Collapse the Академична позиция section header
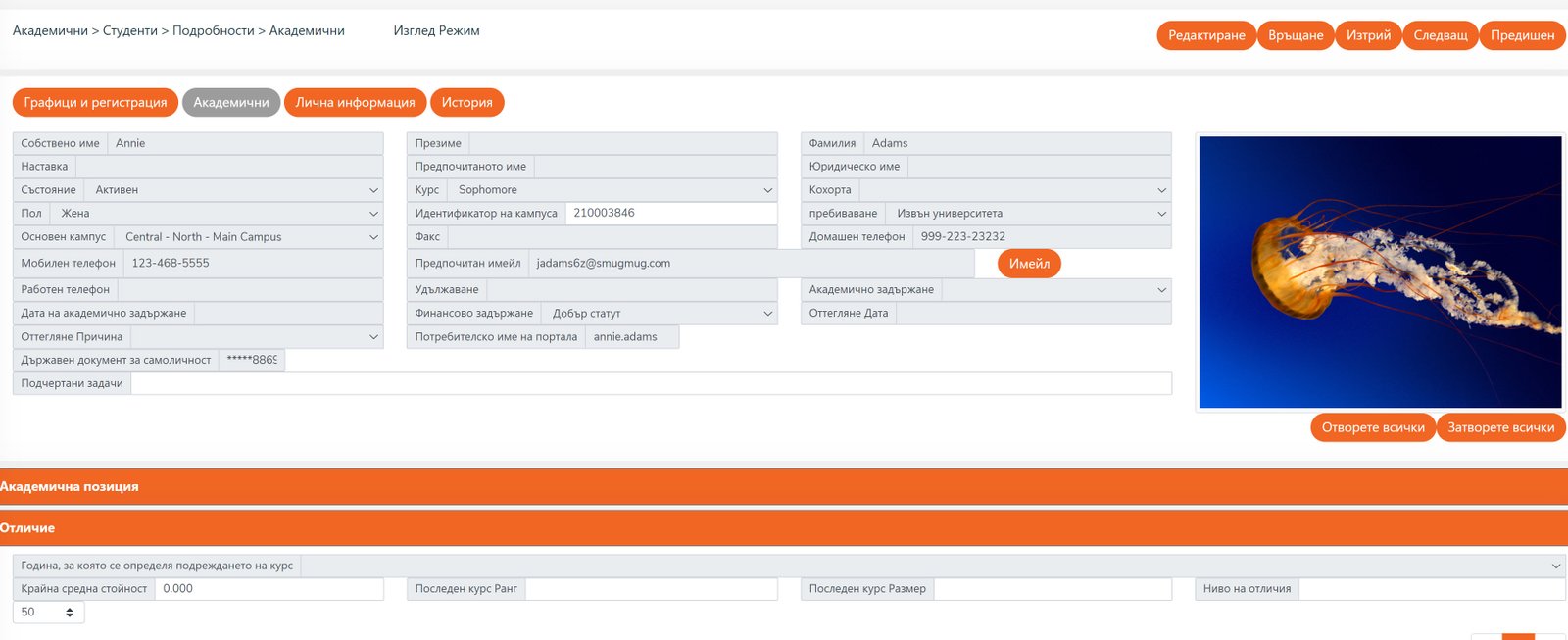Screen dimensions: 1568x640 (x=784, y=487)
